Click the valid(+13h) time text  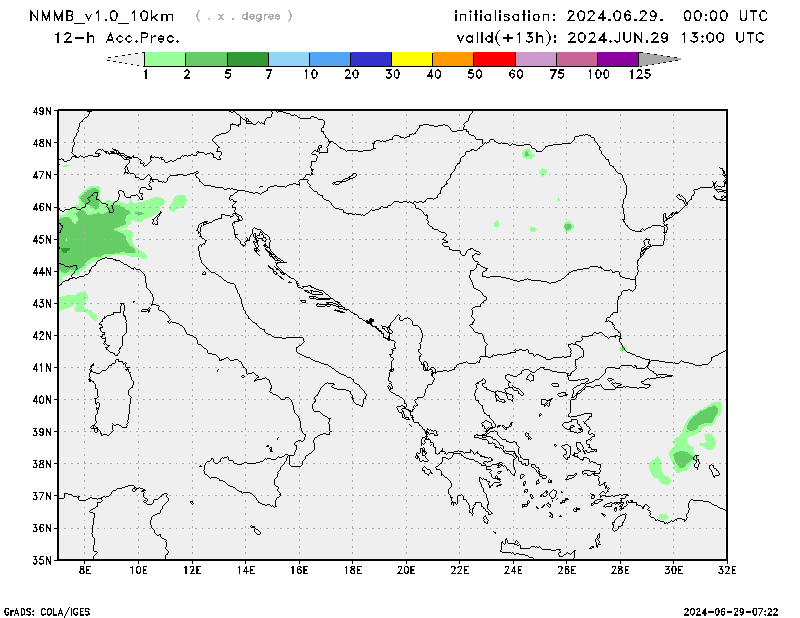tap(610, 38)
